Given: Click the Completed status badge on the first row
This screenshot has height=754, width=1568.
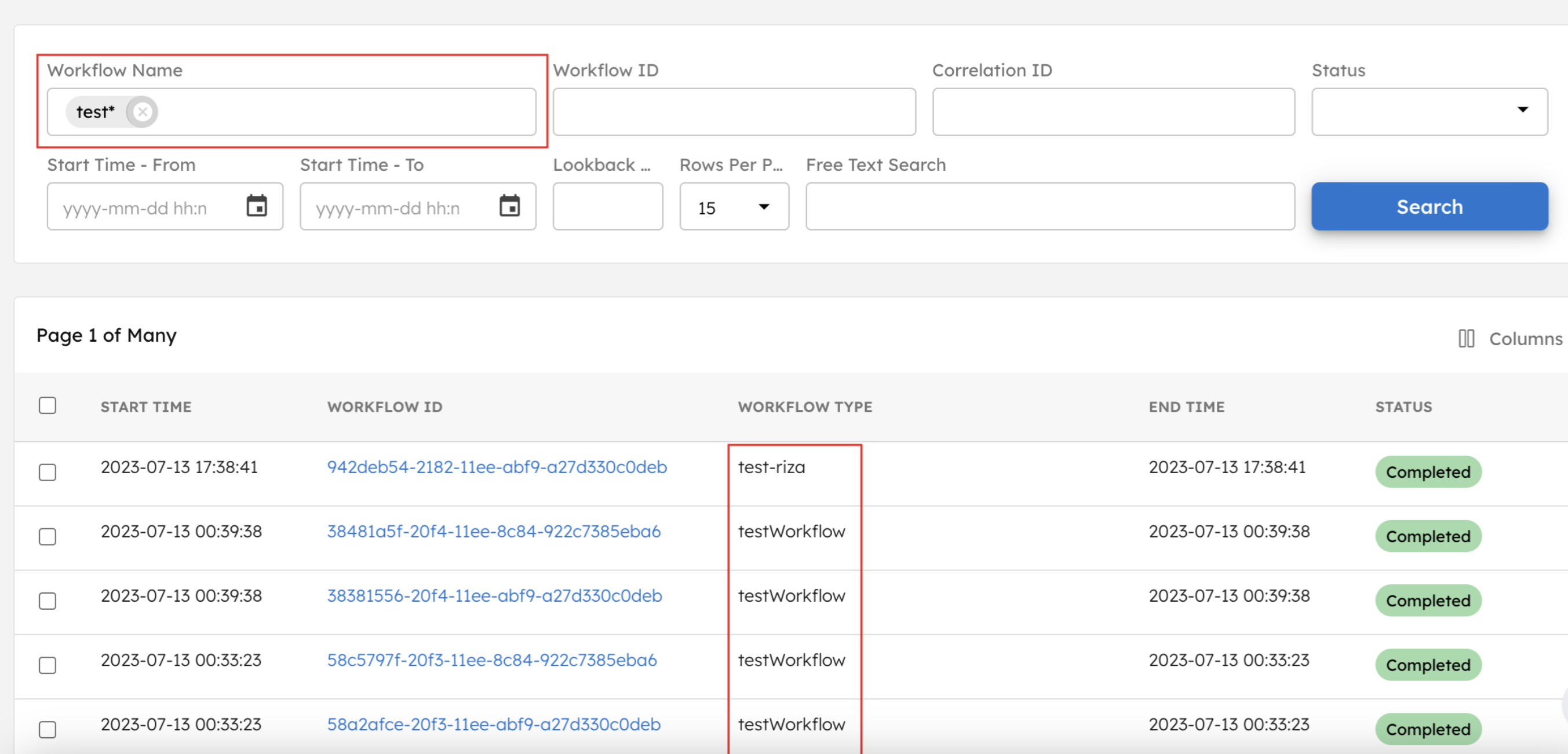Looking at the screenshot, I should click(1428, 471).
